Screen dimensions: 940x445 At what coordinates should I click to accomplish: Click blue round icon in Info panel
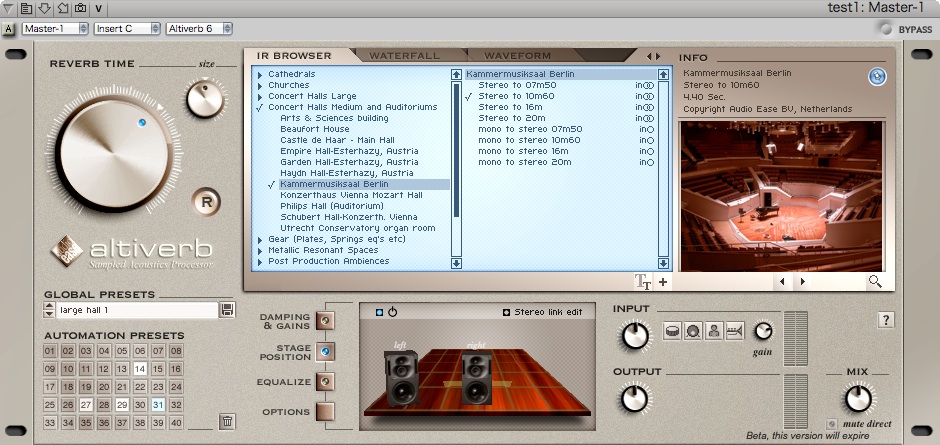coord(877,77)
